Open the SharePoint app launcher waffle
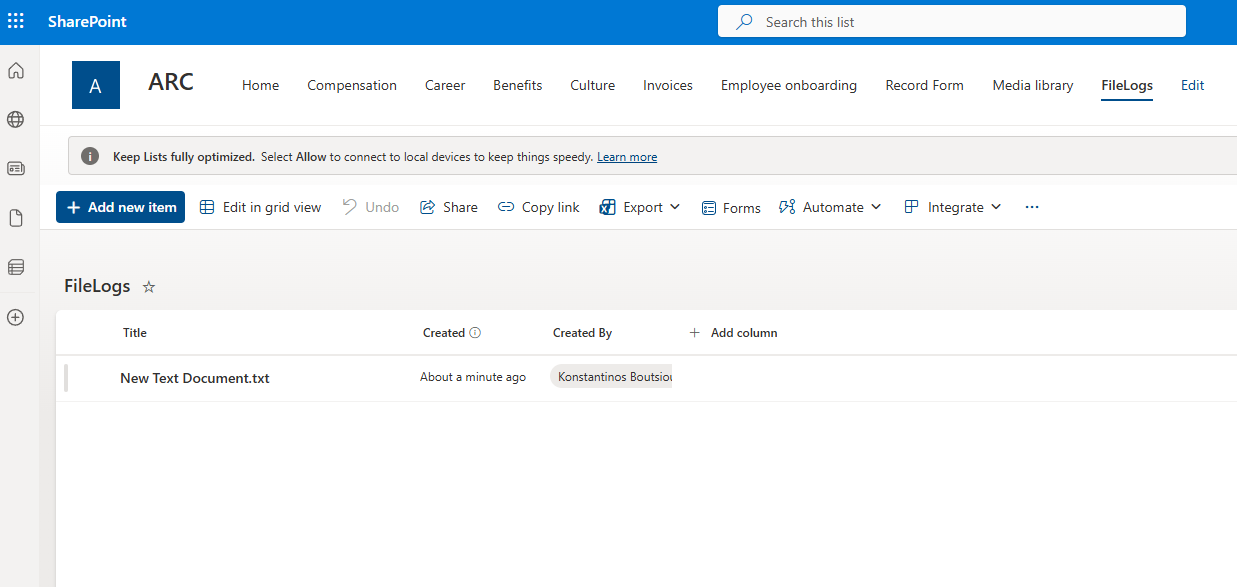Image resolution: width=1237 pixels, height=587 pixels. coord(16,21)
